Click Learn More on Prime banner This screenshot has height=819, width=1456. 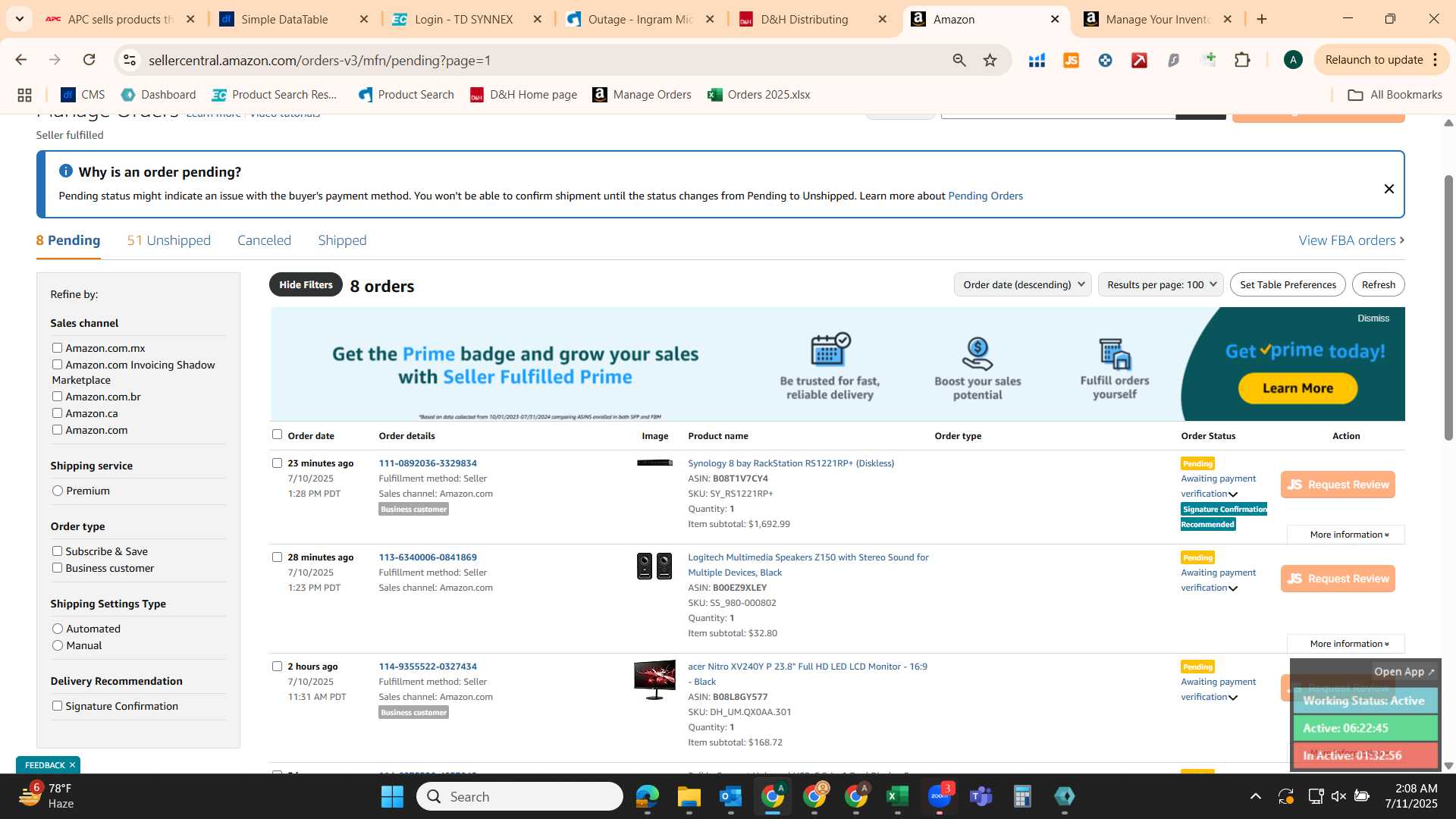click(1298, 388)
